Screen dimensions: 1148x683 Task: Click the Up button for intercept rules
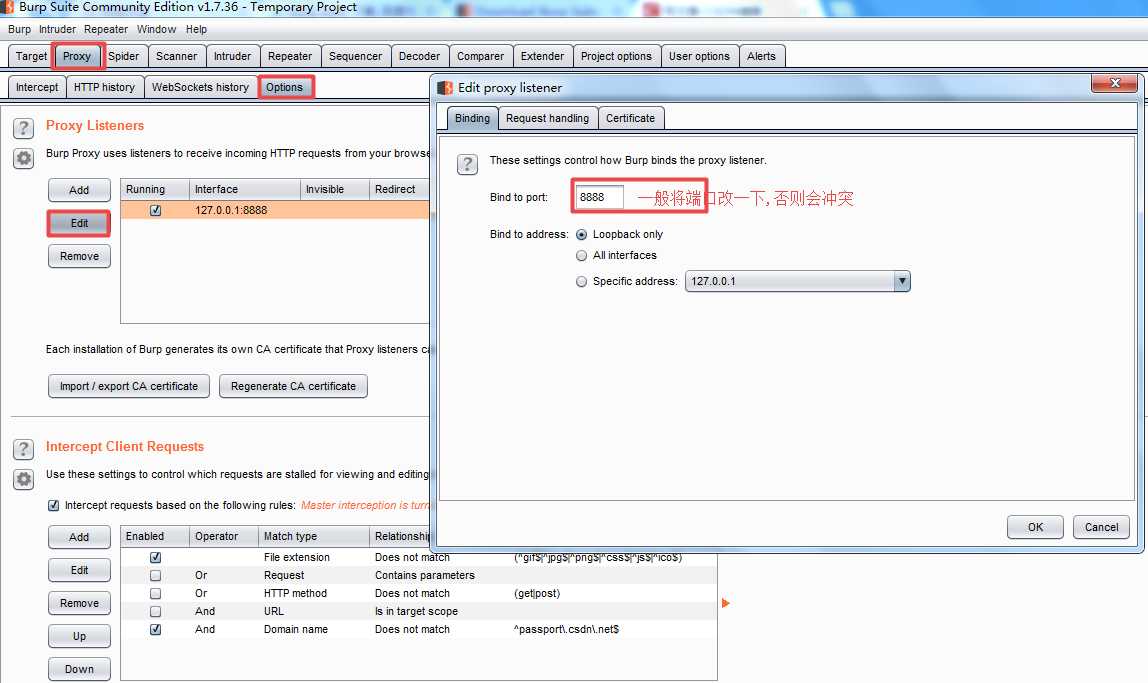click(x=79, y=636)
